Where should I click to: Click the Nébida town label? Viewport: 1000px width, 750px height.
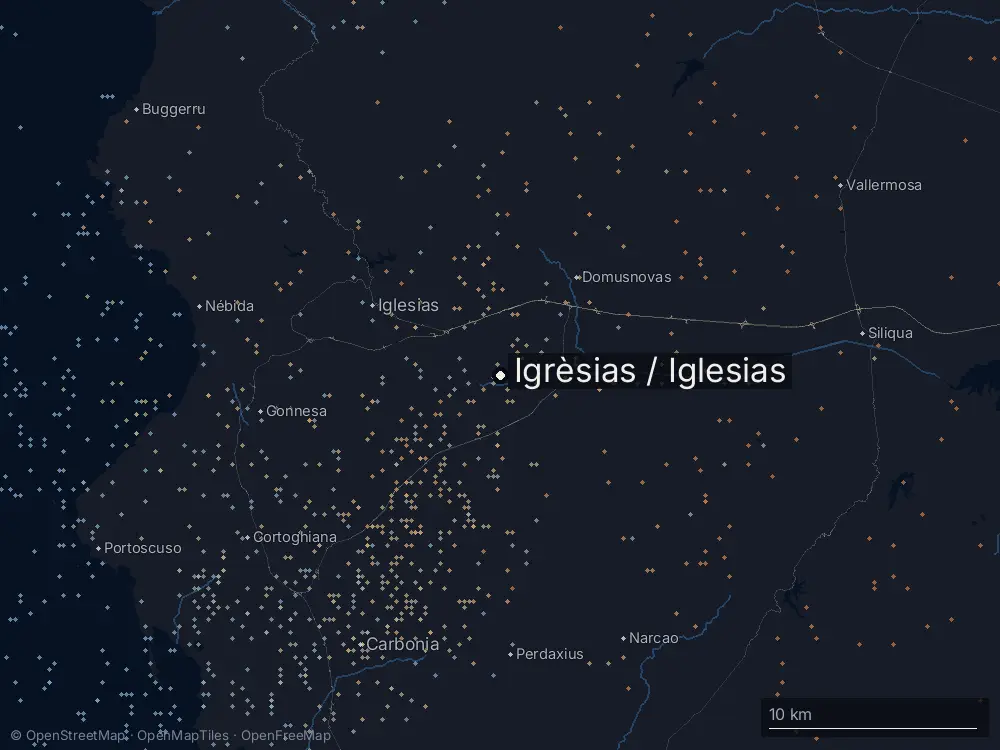pyautogui.click(x=229, y=306)
